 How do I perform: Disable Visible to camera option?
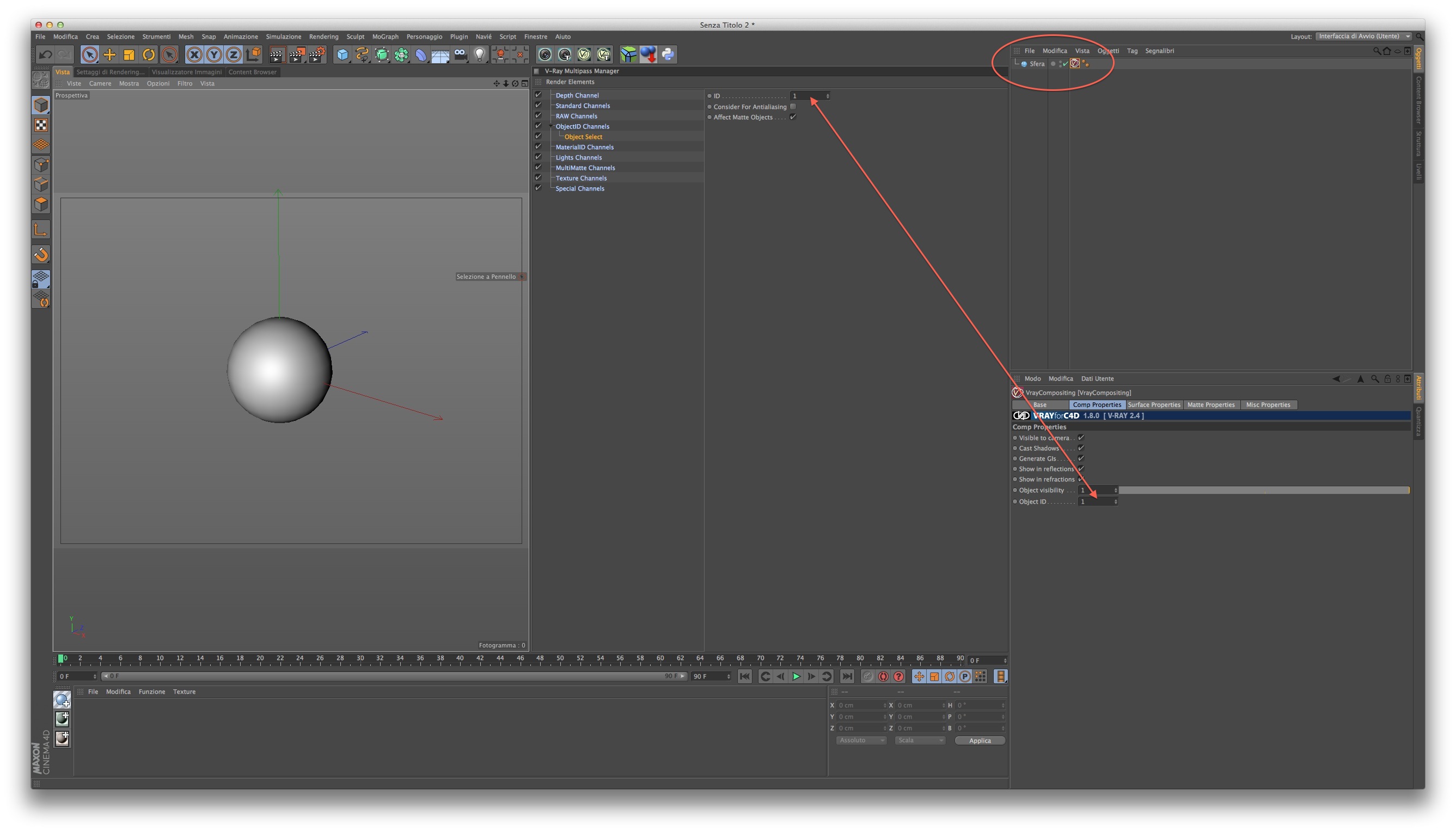tap(1081, 438)
